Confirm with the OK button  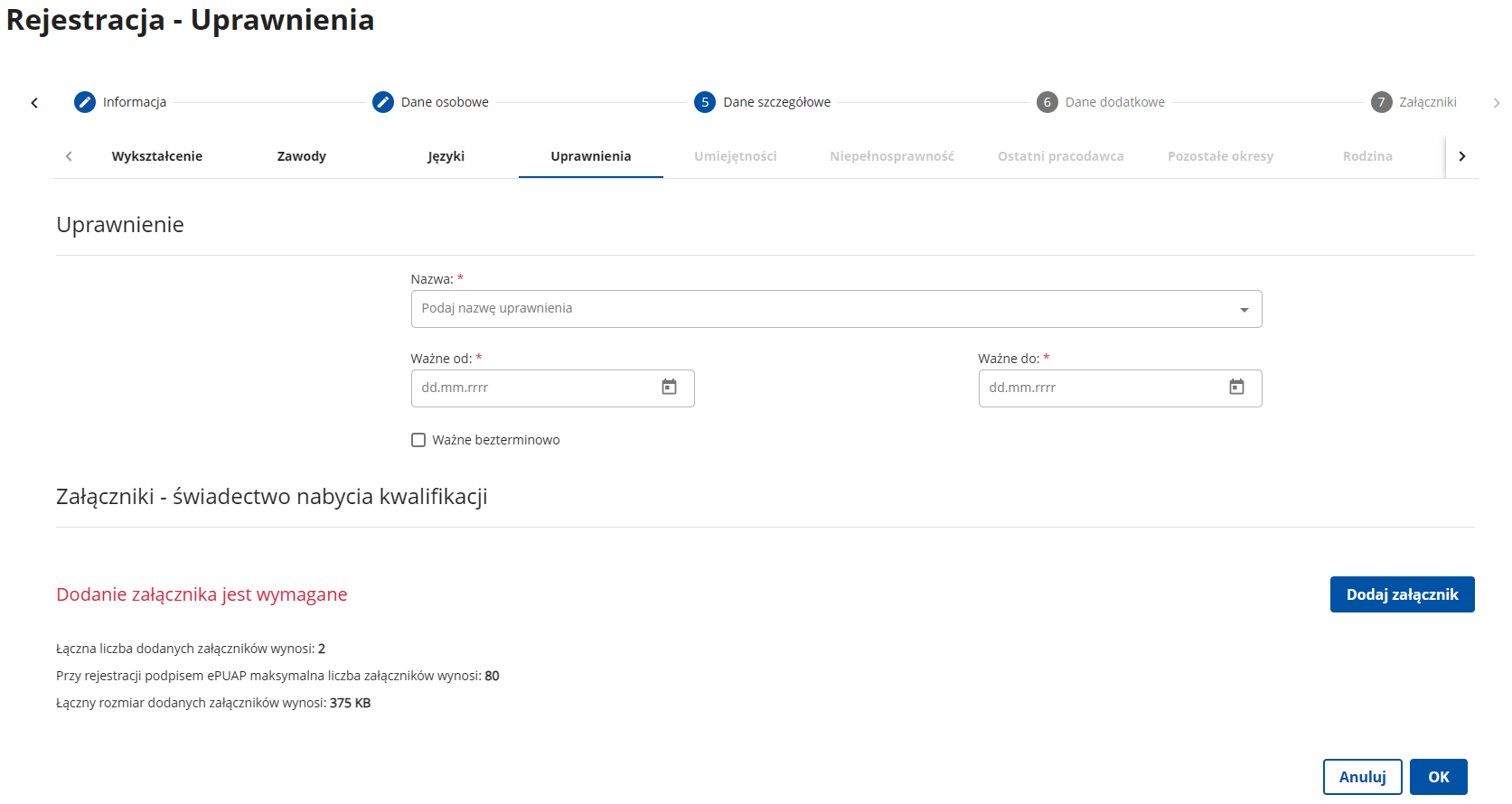(x=1439, y=777)
